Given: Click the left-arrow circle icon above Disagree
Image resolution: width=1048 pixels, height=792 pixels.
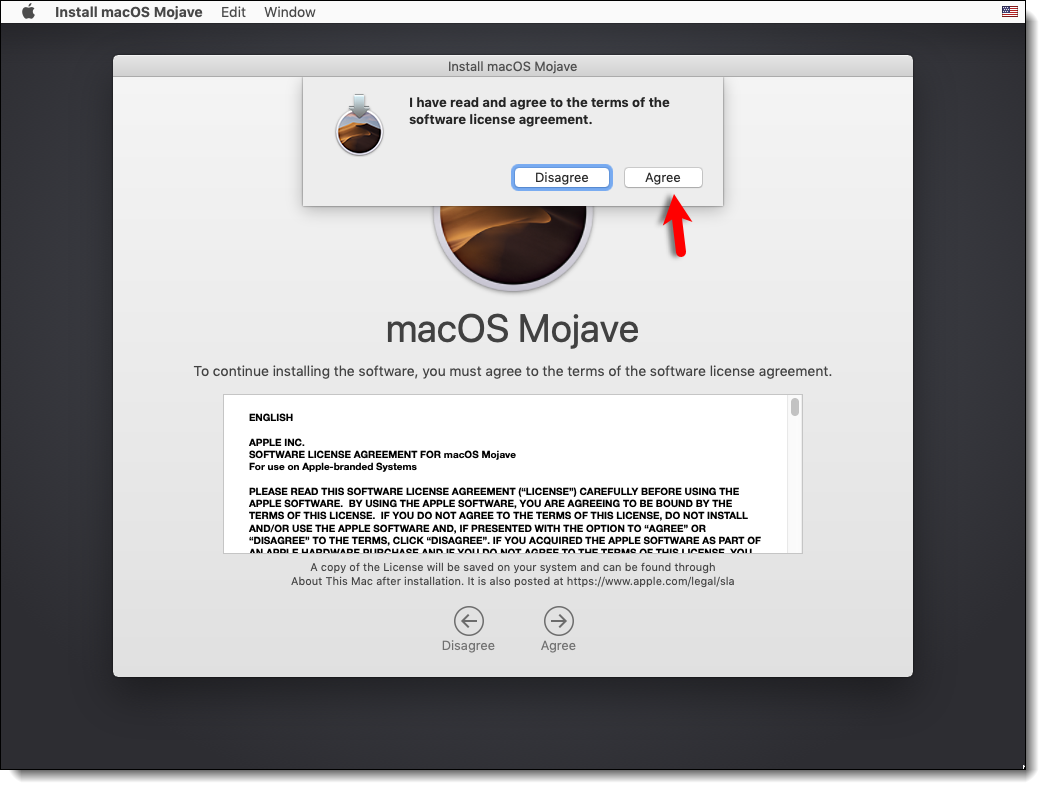Looking at the screenshot, I should coord(468,621).
